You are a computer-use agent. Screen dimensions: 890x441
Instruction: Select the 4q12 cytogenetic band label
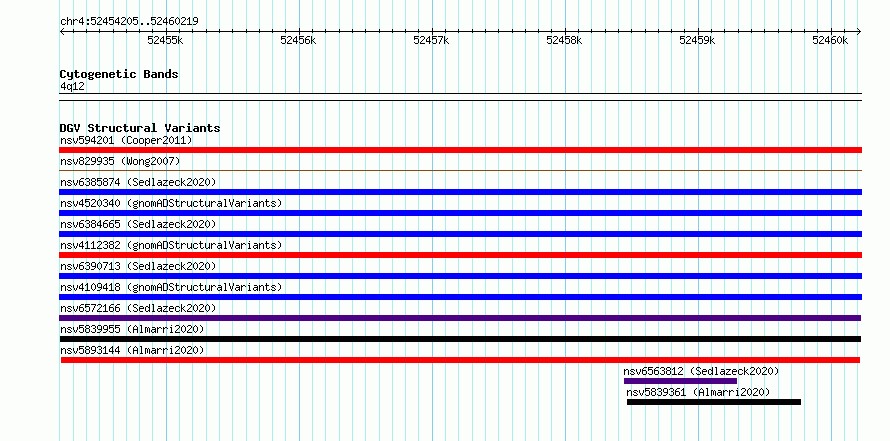[72, 87]
